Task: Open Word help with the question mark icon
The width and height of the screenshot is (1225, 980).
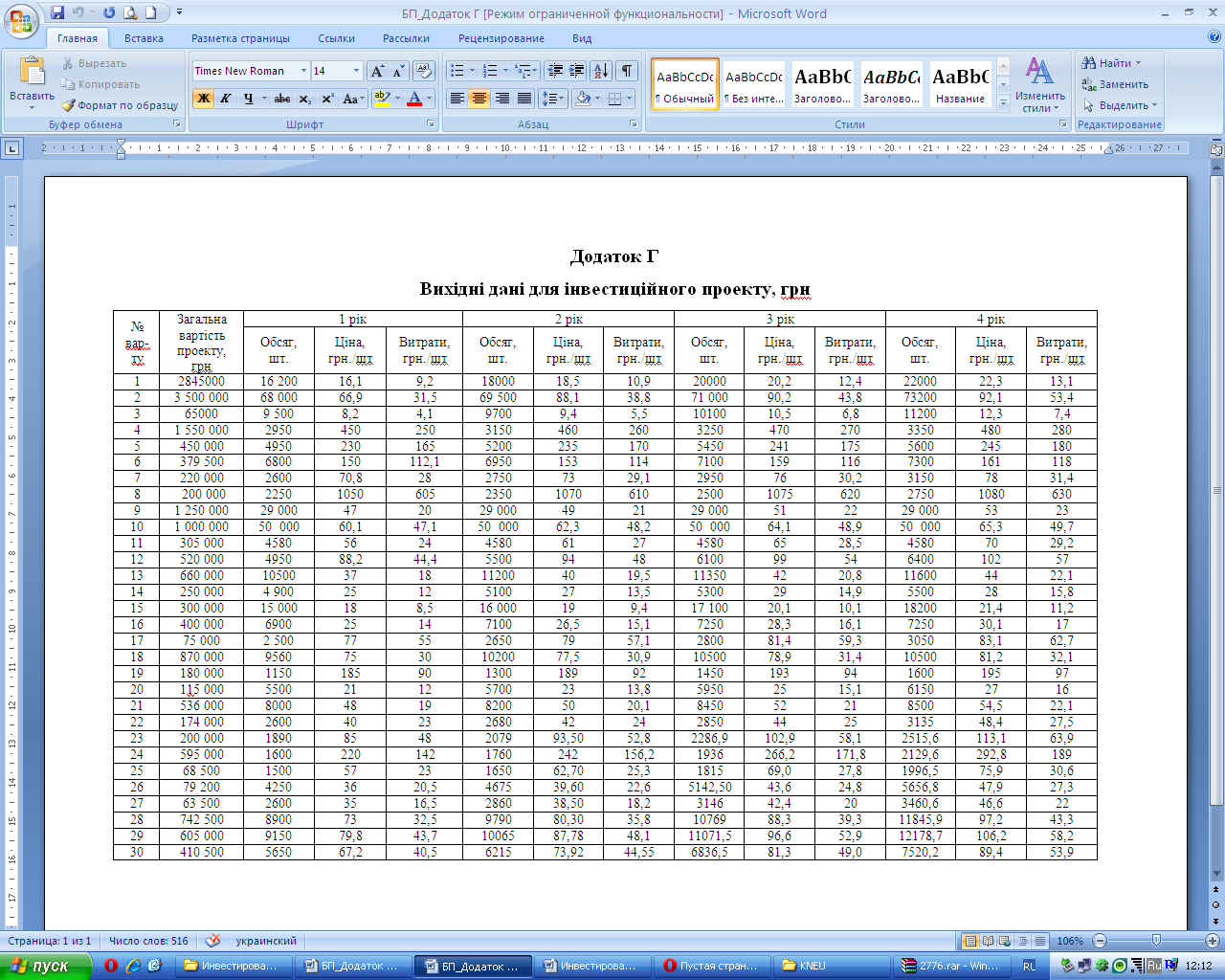Action: tap(1214, 38)
